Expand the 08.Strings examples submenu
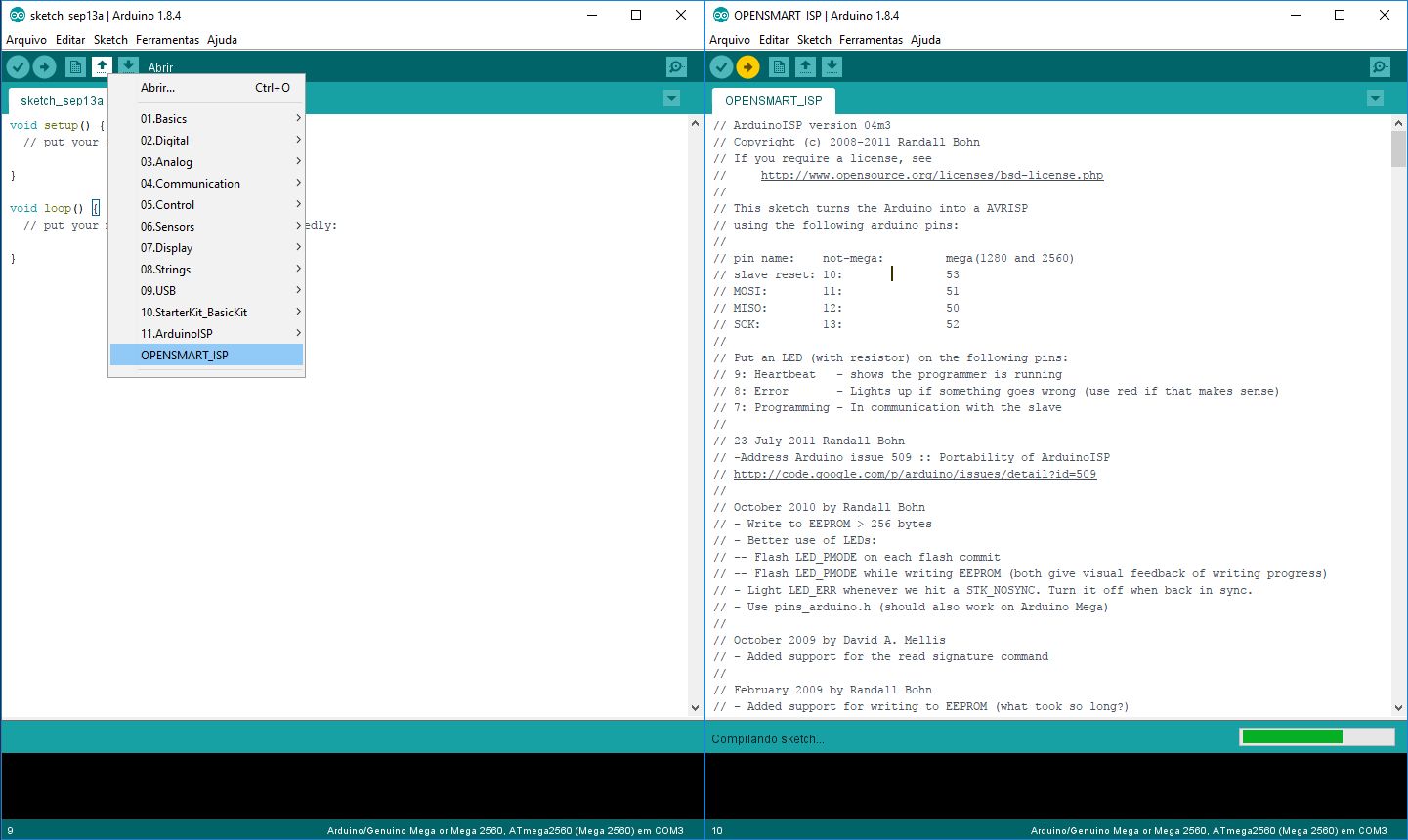The image size is (1408, 840). point(206,270)
